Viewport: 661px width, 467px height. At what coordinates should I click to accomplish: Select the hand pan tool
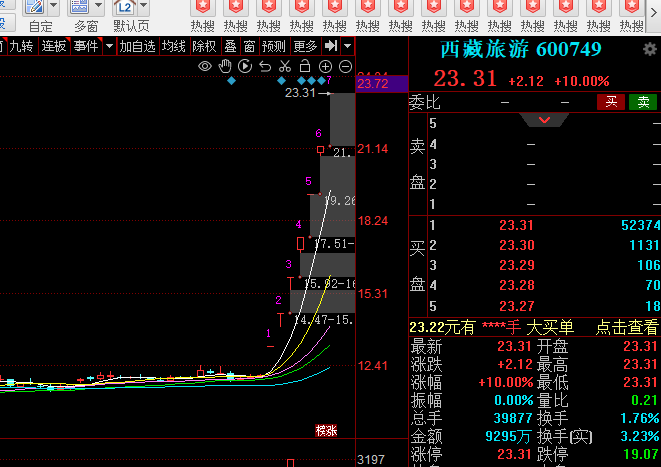pos(225,66)
